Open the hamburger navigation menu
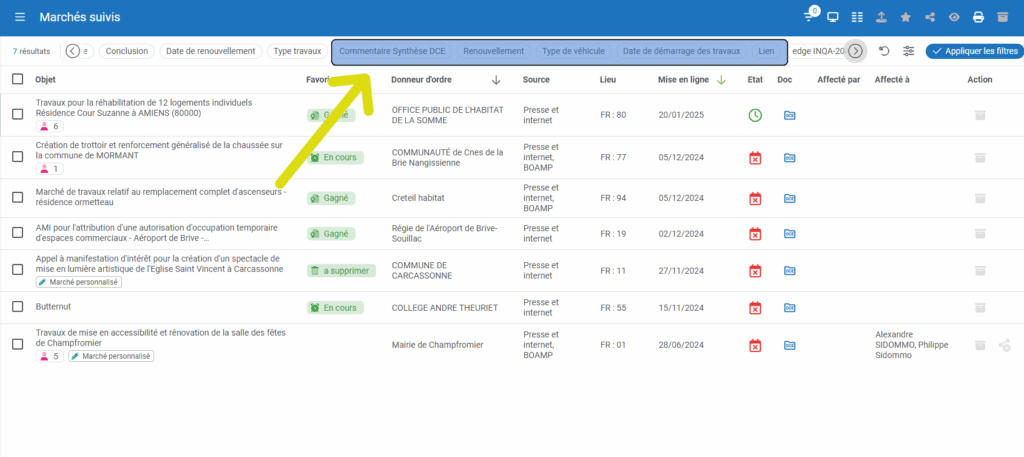 [x=20, y=18]
